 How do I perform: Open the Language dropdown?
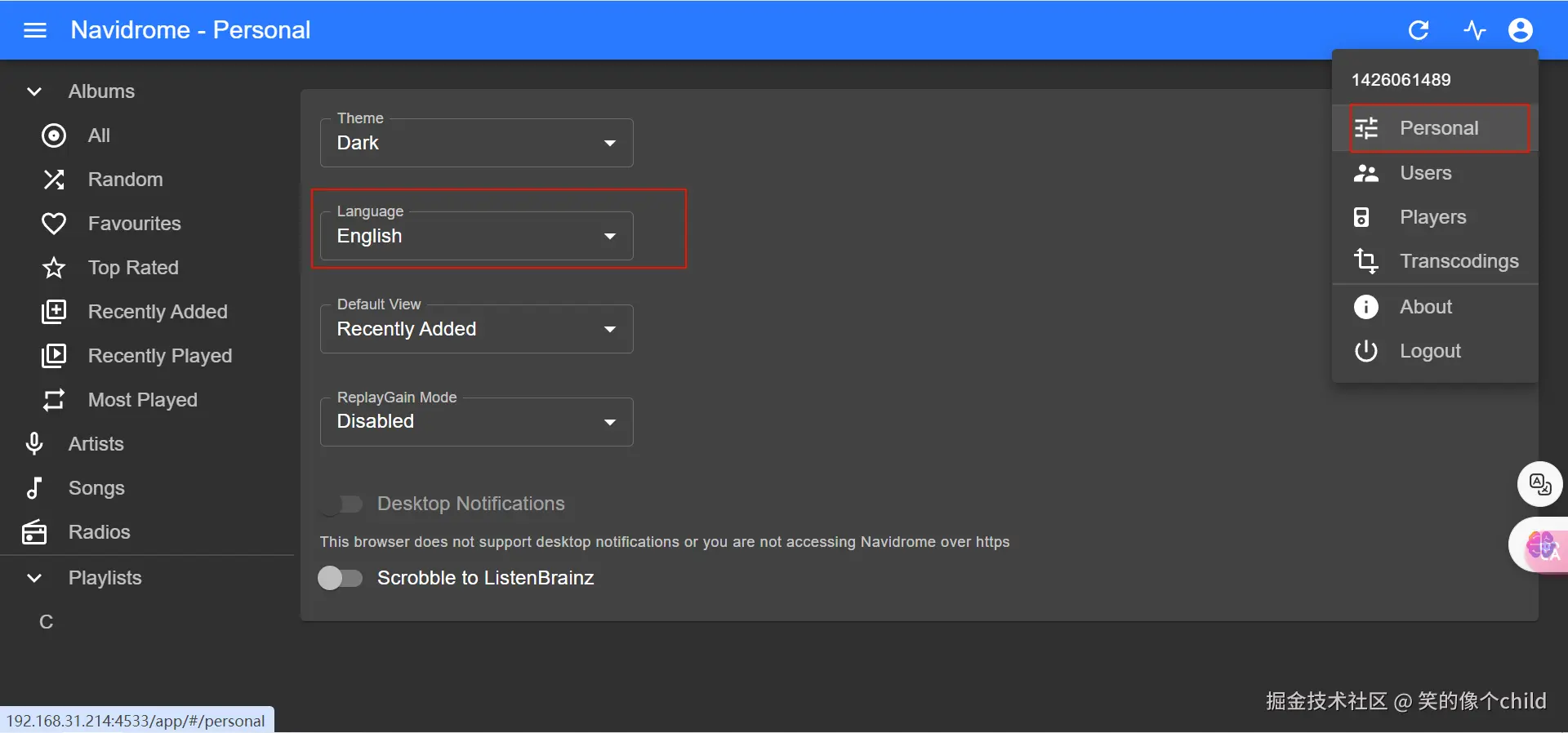[477, 236]
